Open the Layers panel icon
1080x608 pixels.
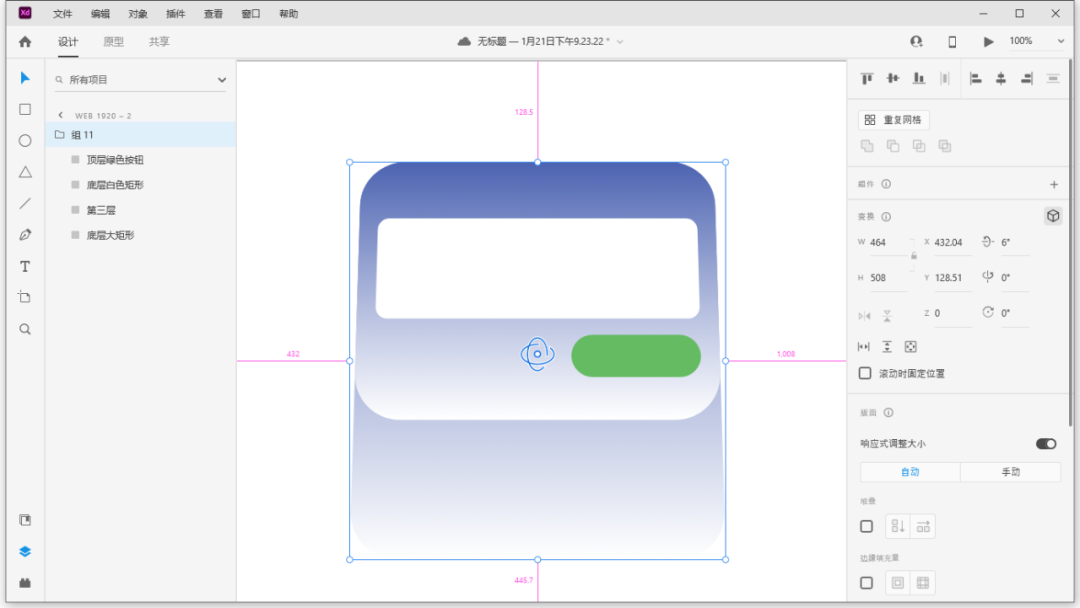(25, 551)
